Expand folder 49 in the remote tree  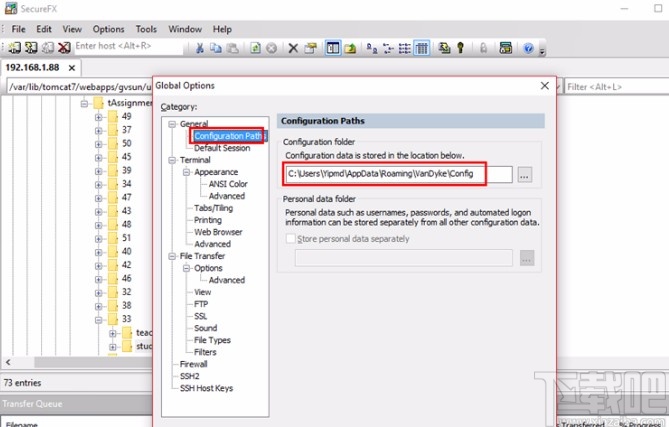click(x=99, y=117)
